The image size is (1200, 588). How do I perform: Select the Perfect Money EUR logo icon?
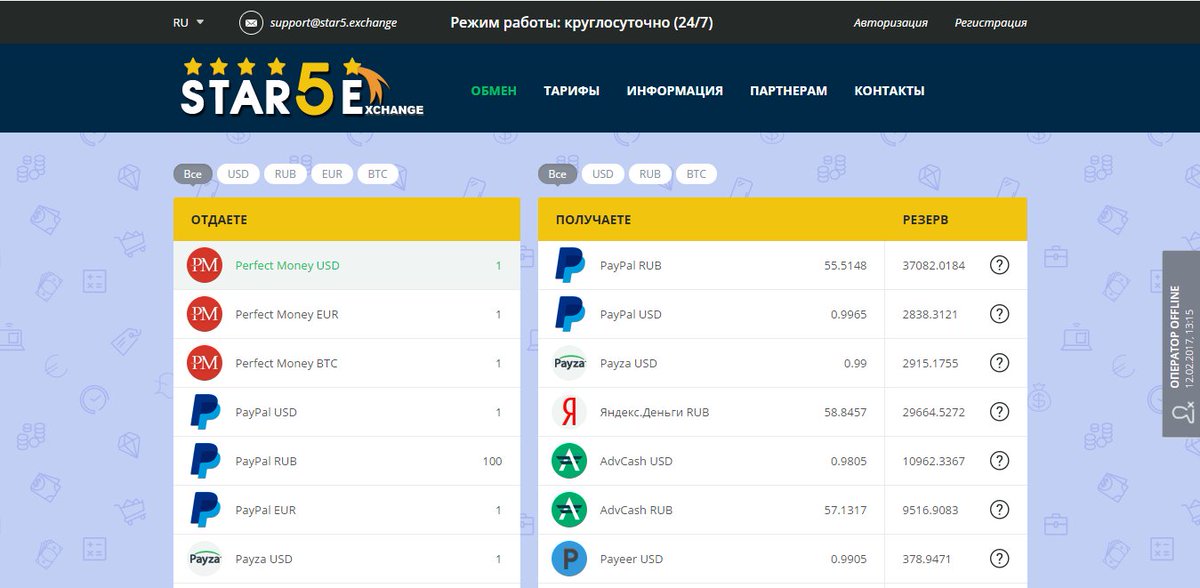[204, 315]
